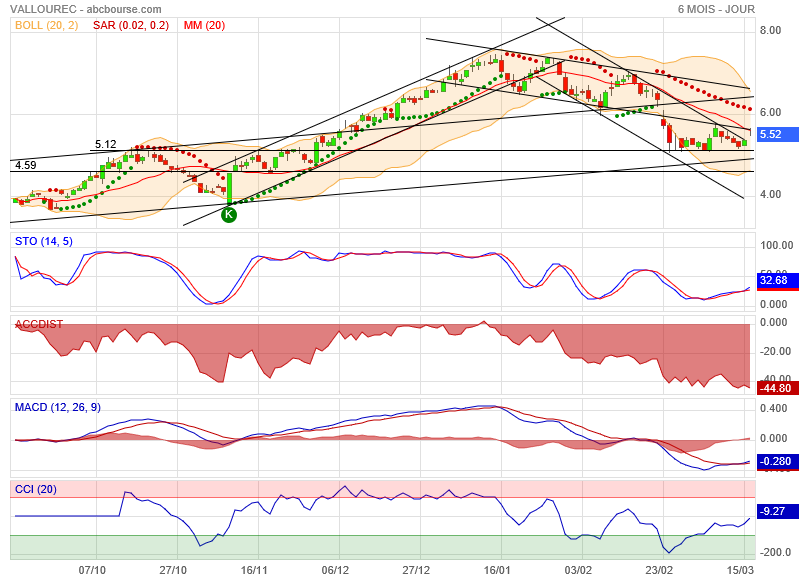Click the current price tag 5.52

click(778, 134)
